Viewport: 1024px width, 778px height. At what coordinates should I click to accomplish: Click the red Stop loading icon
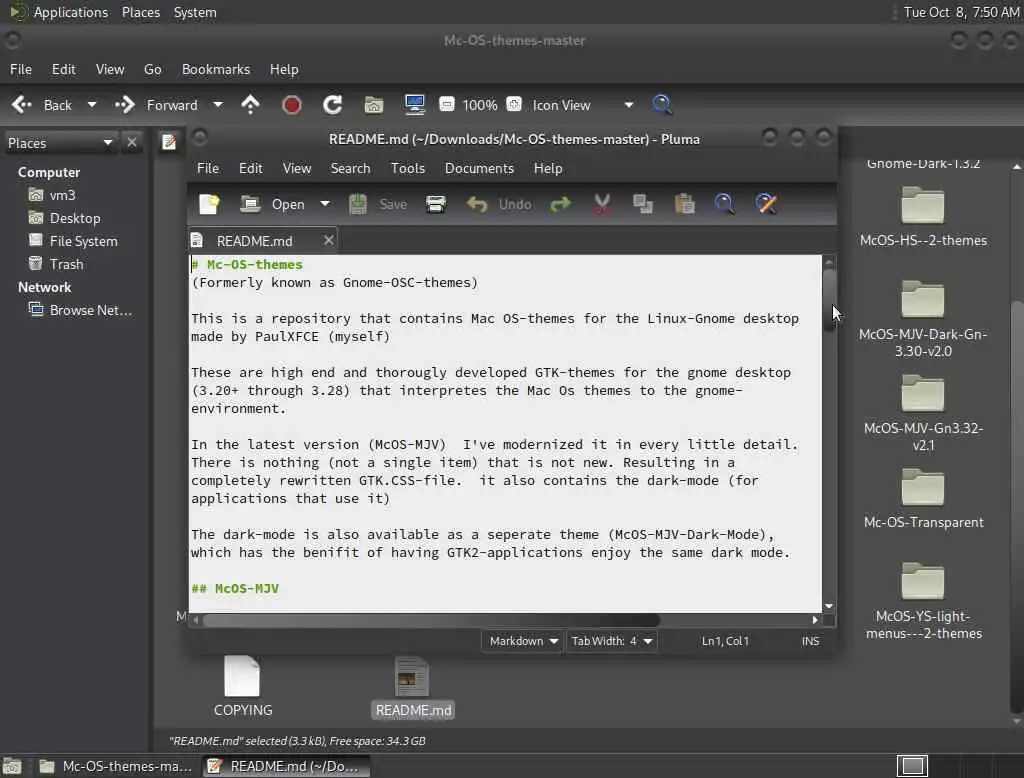[291, 105]
